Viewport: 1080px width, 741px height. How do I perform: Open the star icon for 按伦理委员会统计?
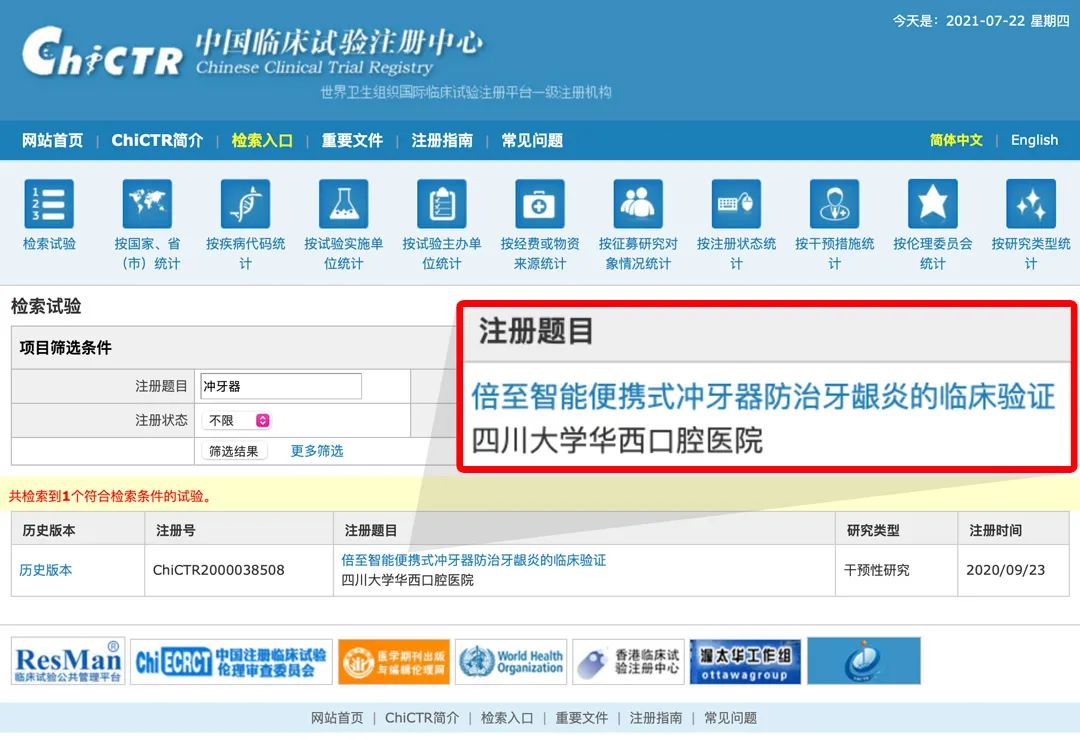932,204
